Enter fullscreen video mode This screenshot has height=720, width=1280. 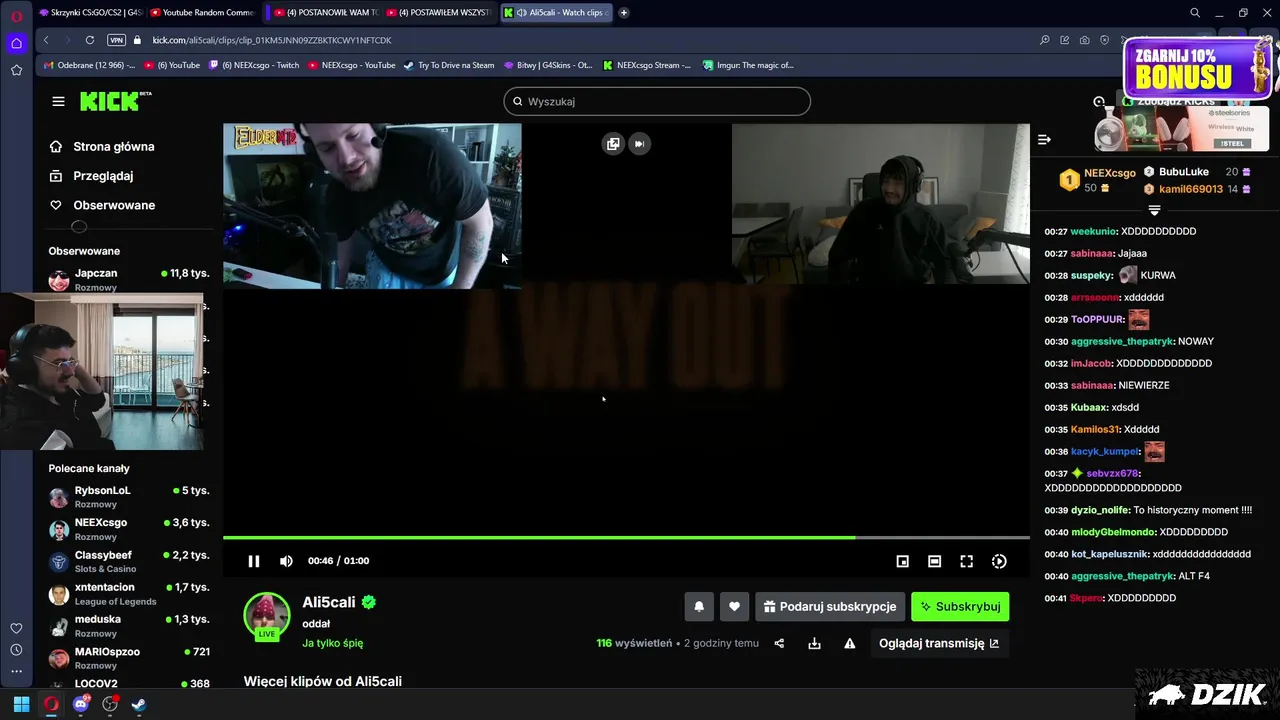966,561
